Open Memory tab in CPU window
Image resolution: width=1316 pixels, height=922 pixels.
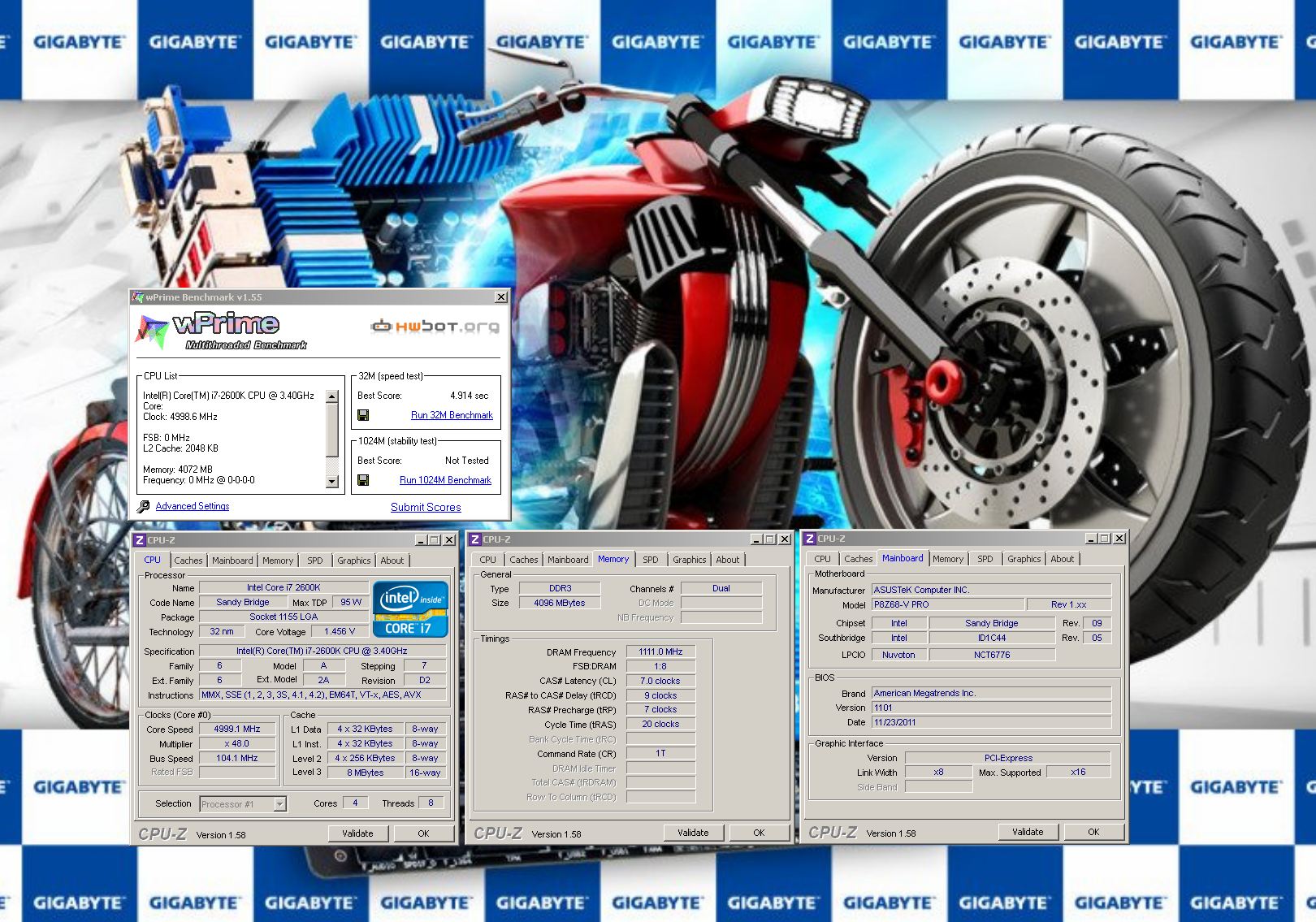pos(278,561)
